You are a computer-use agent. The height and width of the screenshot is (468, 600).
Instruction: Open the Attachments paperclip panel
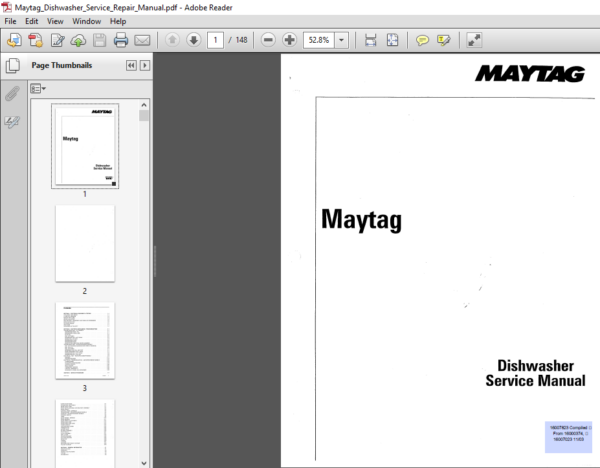[x=12, y=93]
